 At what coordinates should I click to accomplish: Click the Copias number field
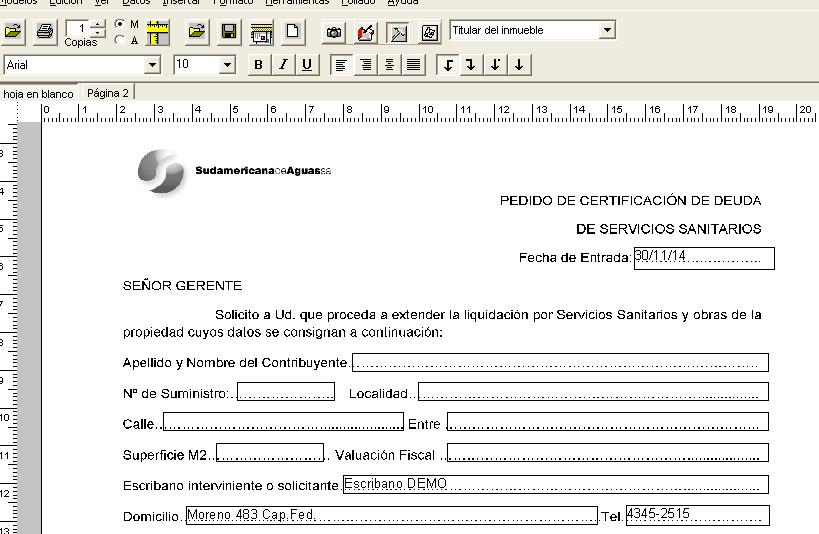(x=78, y=28)
